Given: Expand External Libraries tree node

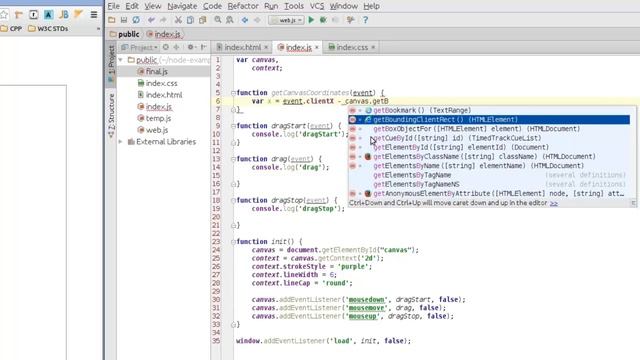Looking at the screenshot, I should 121,142.
